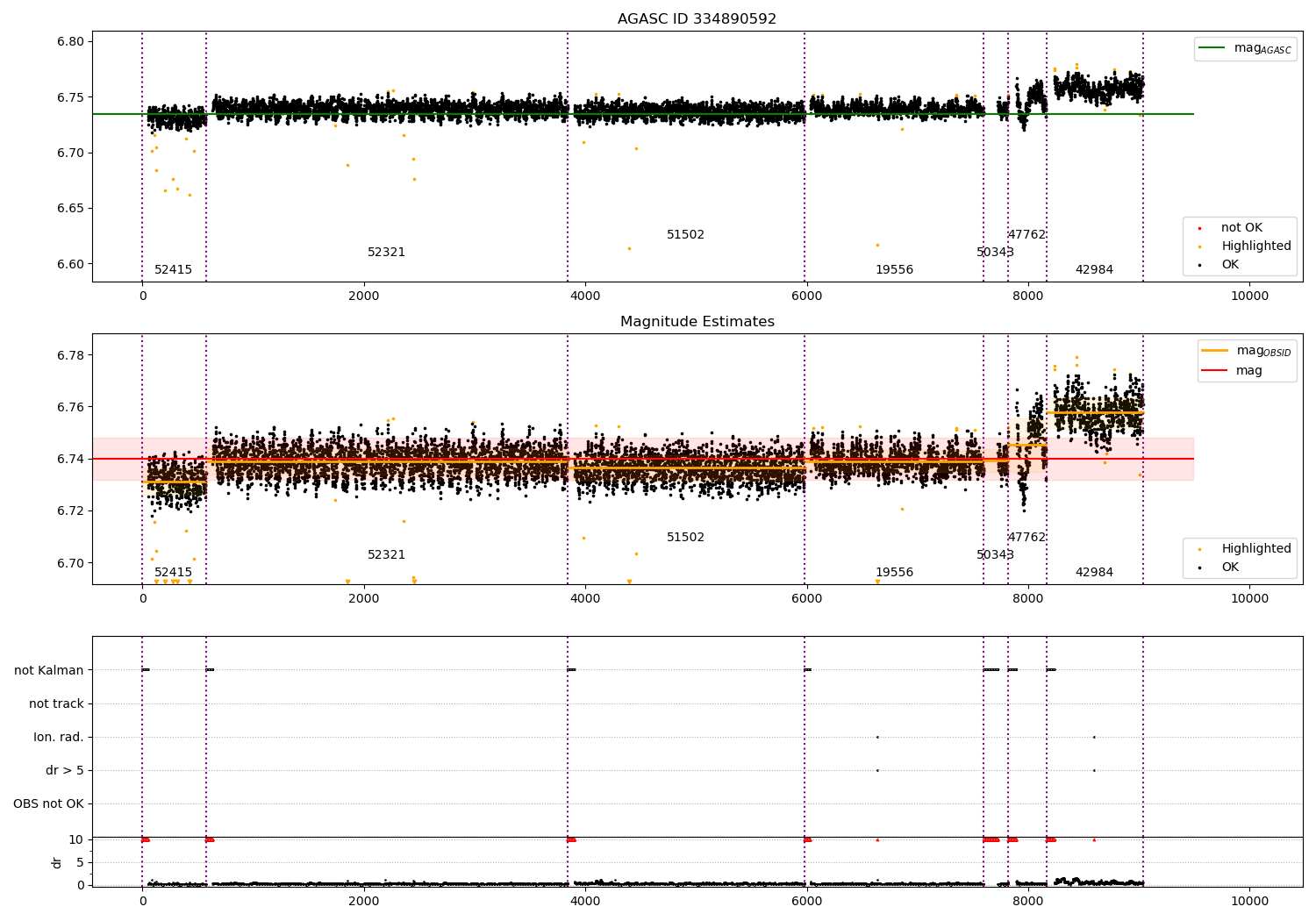1316x921 pixels.
Task: Click the 'Magnitude Estimates' plot title
Action: coord(697,322)
